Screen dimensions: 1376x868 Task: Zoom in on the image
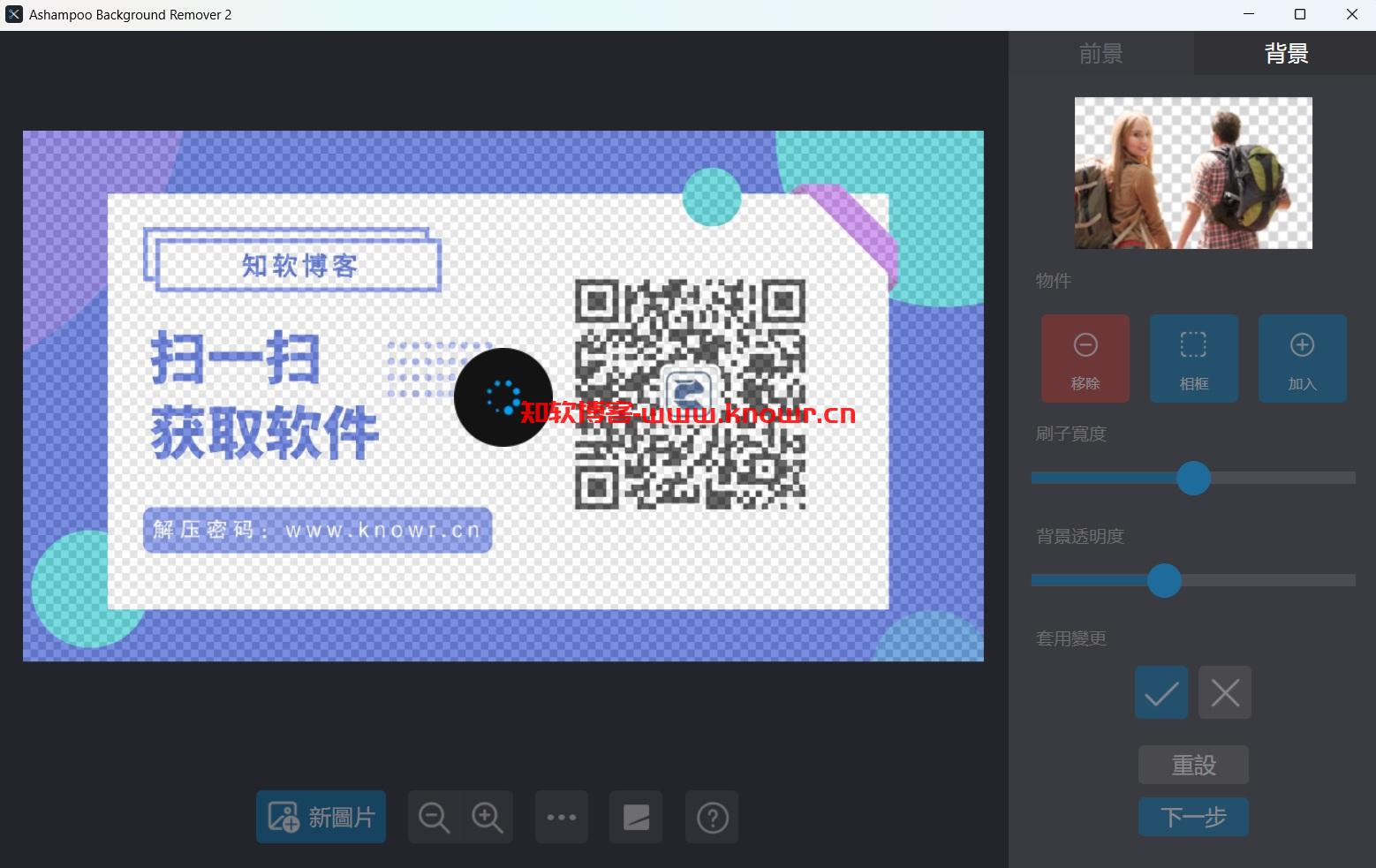(487, 817)
